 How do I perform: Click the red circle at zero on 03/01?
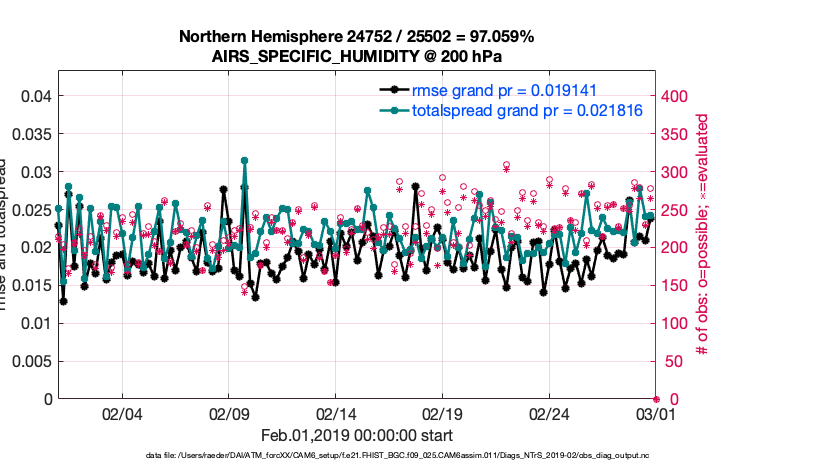(656, 398)
